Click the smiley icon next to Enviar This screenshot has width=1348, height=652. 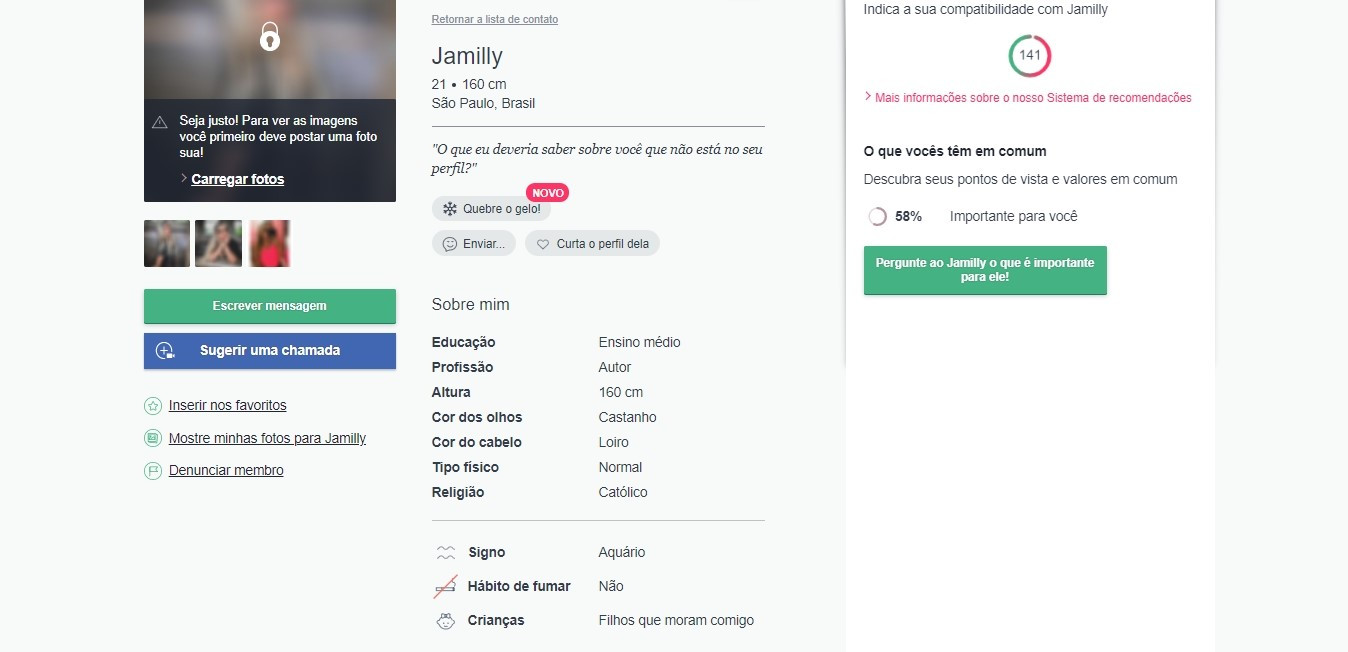(450, 244)
